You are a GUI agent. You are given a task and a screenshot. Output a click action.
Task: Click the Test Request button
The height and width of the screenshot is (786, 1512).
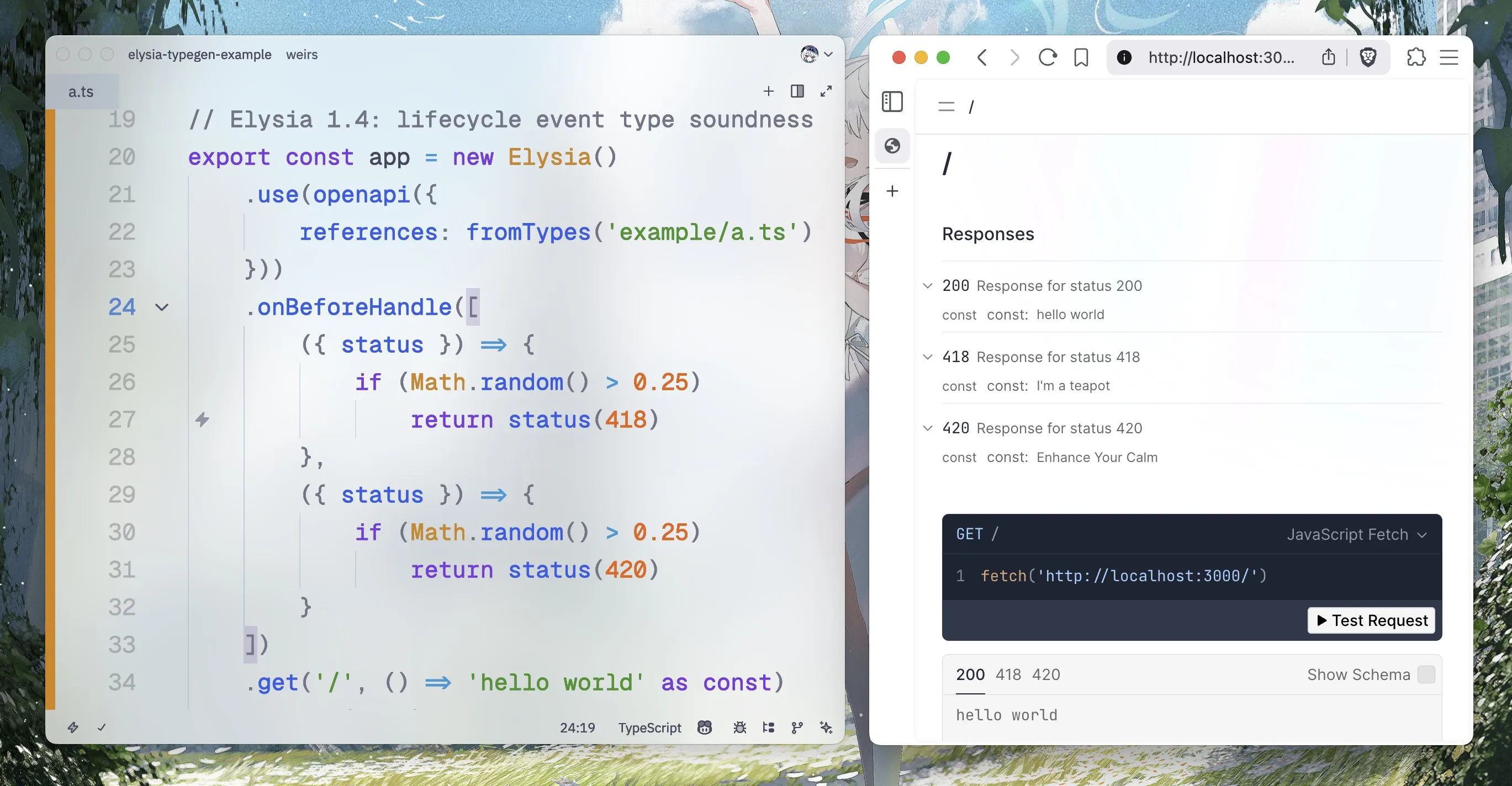(x=1371, y=620)
